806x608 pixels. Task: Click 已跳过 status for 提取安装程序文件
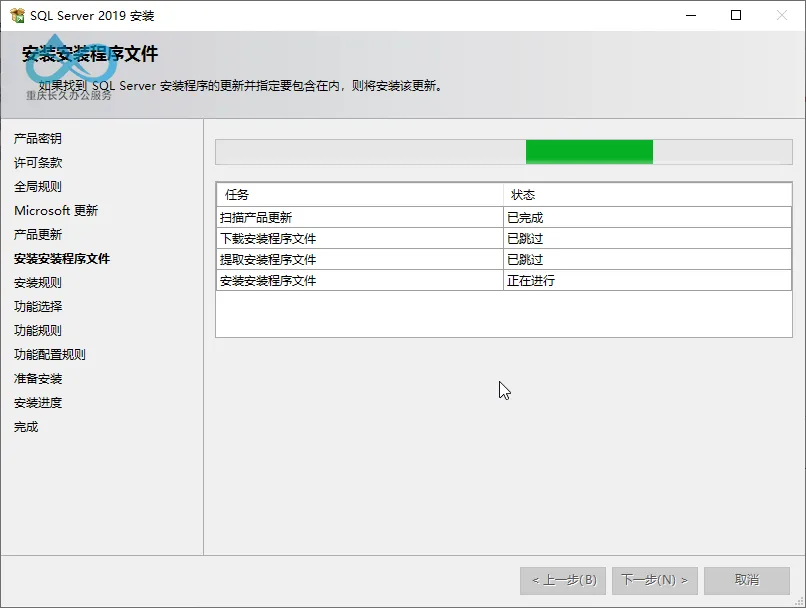pyautogui.click(x=648, y=260)
